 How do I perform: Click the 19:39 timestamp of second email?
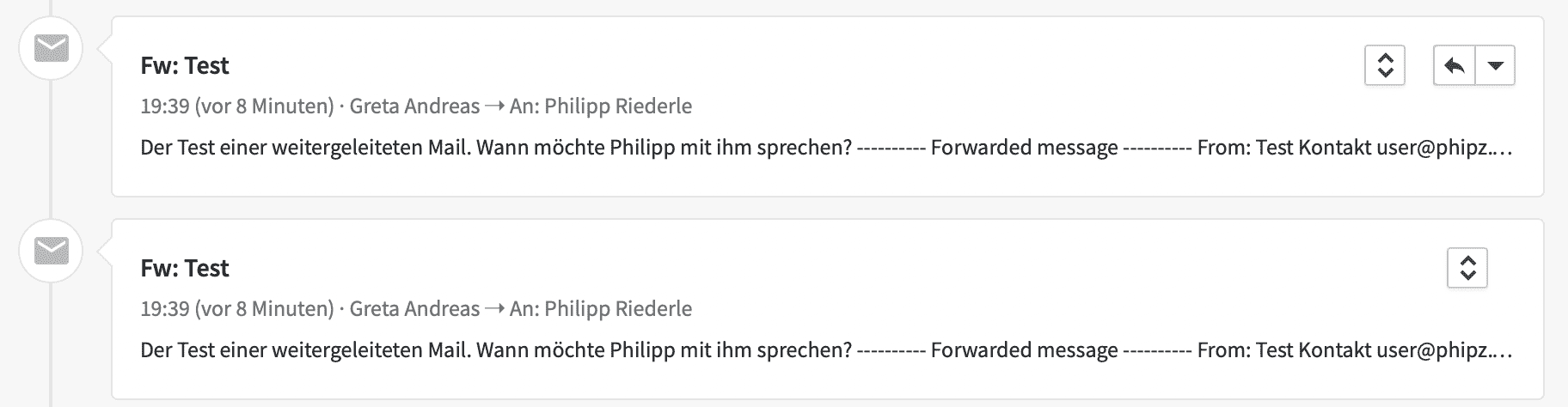pyautogui.click(x=165, y=309)
